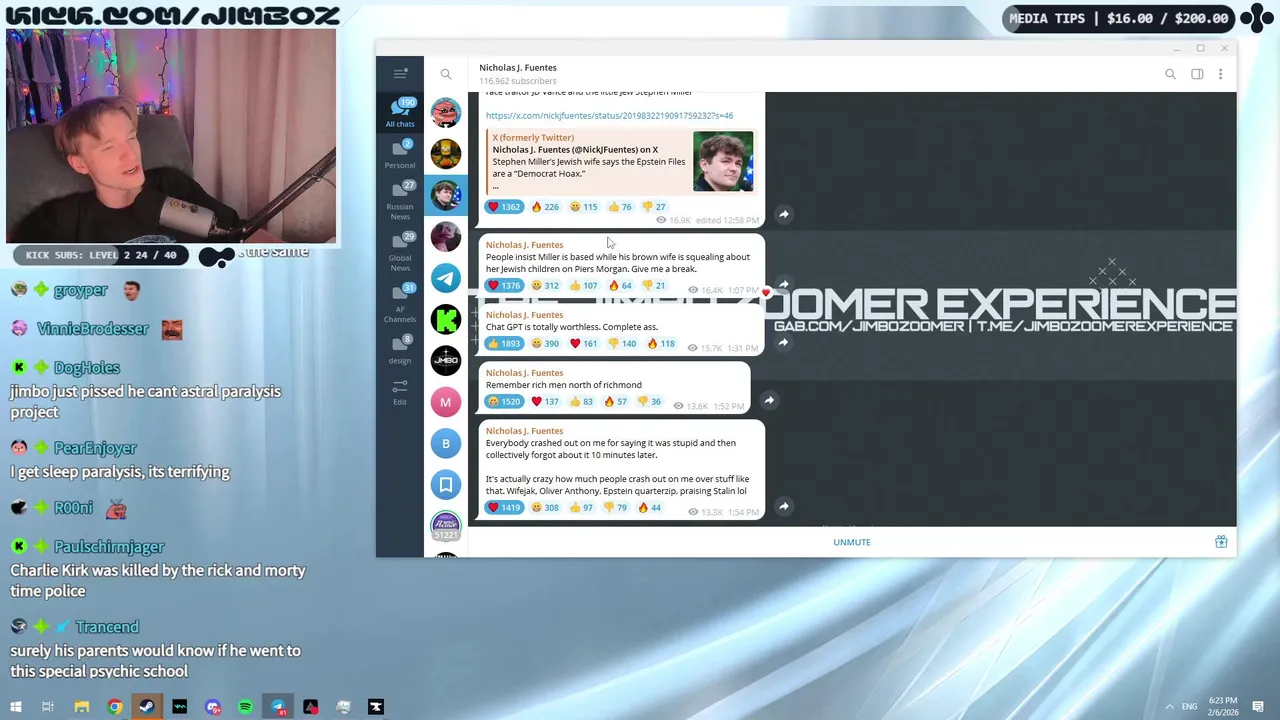Open Spotify from taskbar
Screen dimensions: 1280x720
coord(245,707)
